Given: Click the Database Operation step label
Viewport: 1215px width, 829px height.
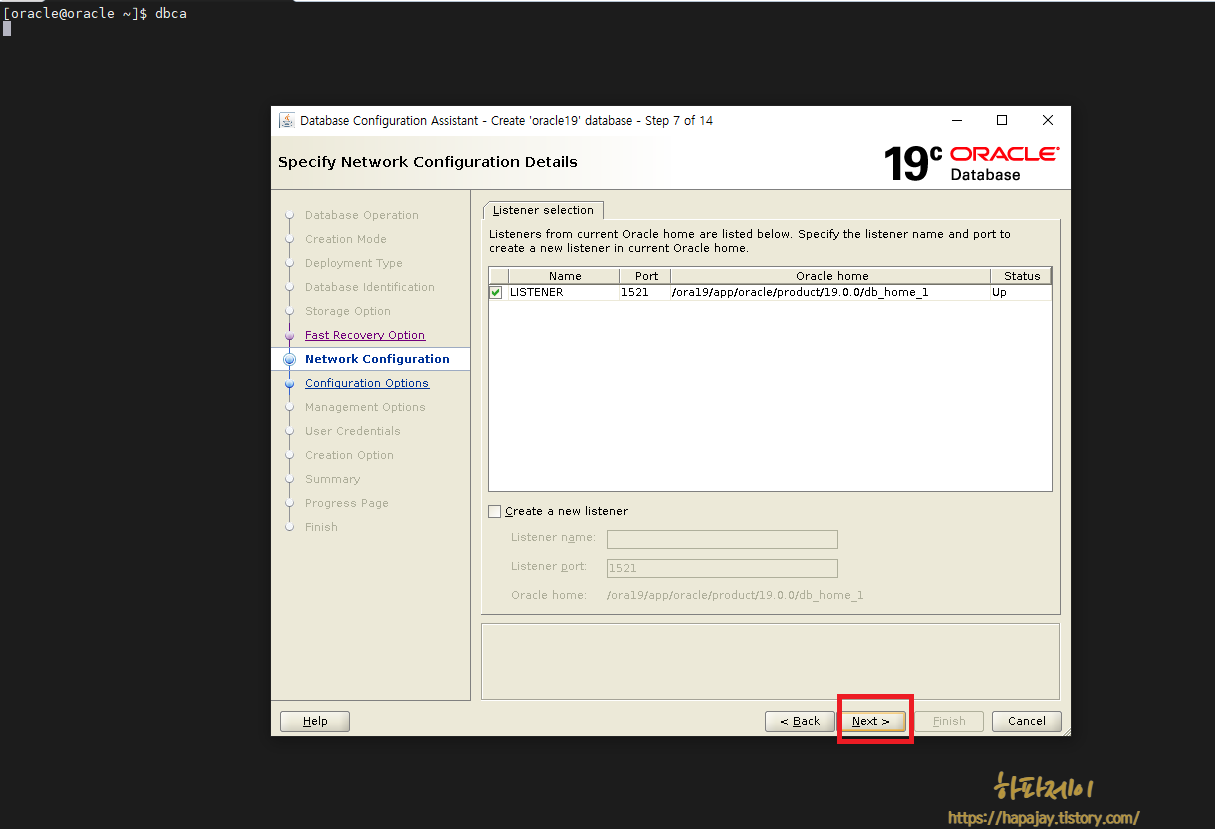Looking at the screenshot, I should coord(362,215).
